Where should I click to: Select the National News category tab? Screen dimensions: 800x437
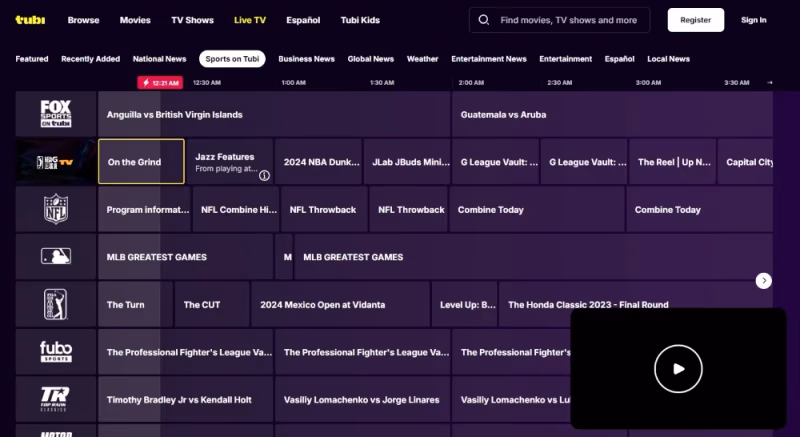tap(159, 59)
